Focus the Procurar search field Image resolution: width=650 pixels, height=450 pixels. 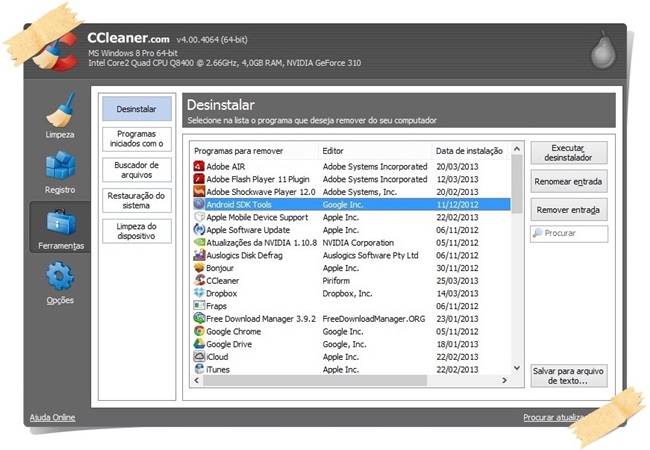(x=569, y=233)
